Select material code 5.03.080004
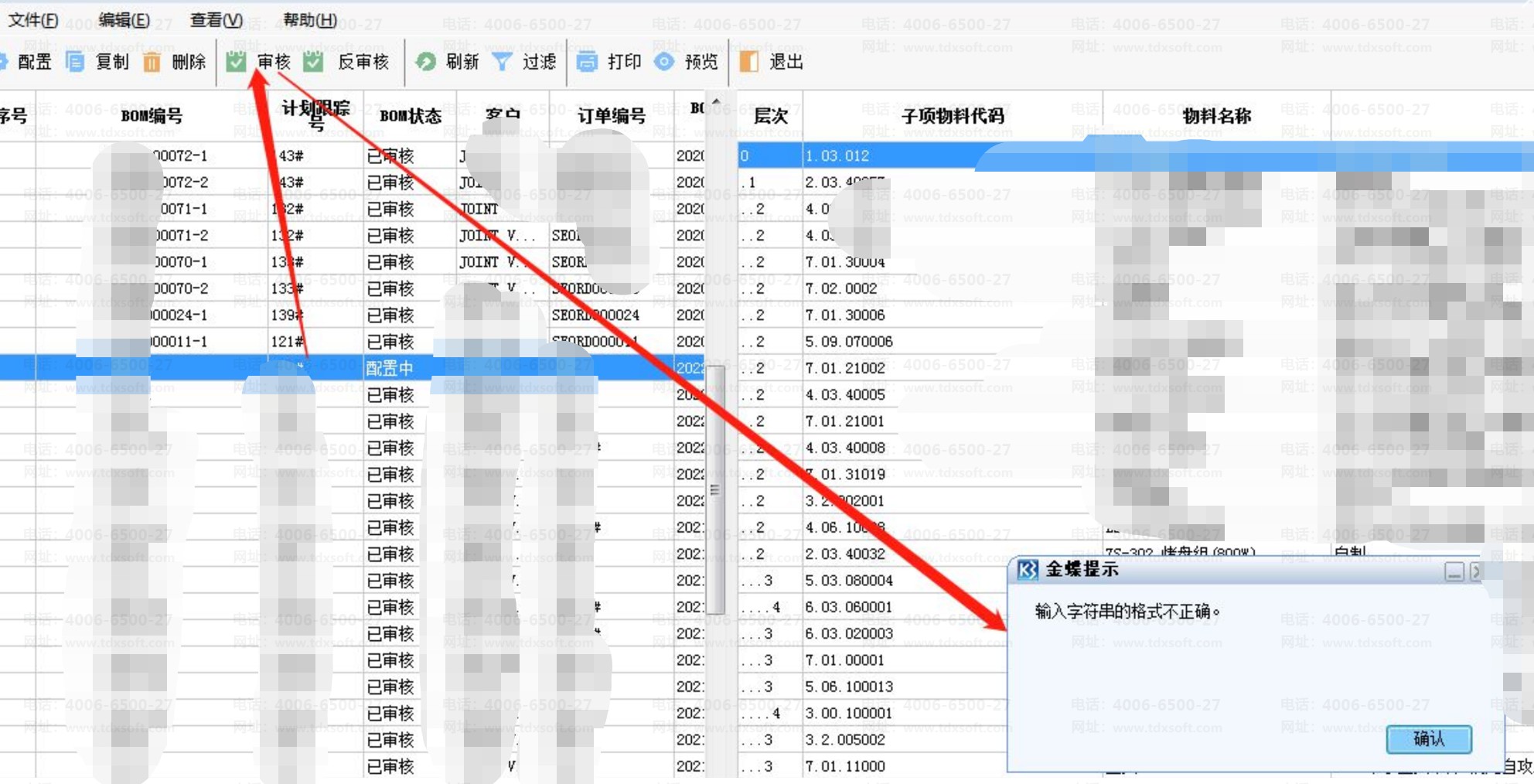1534x784 pixels. click(849, 581)
